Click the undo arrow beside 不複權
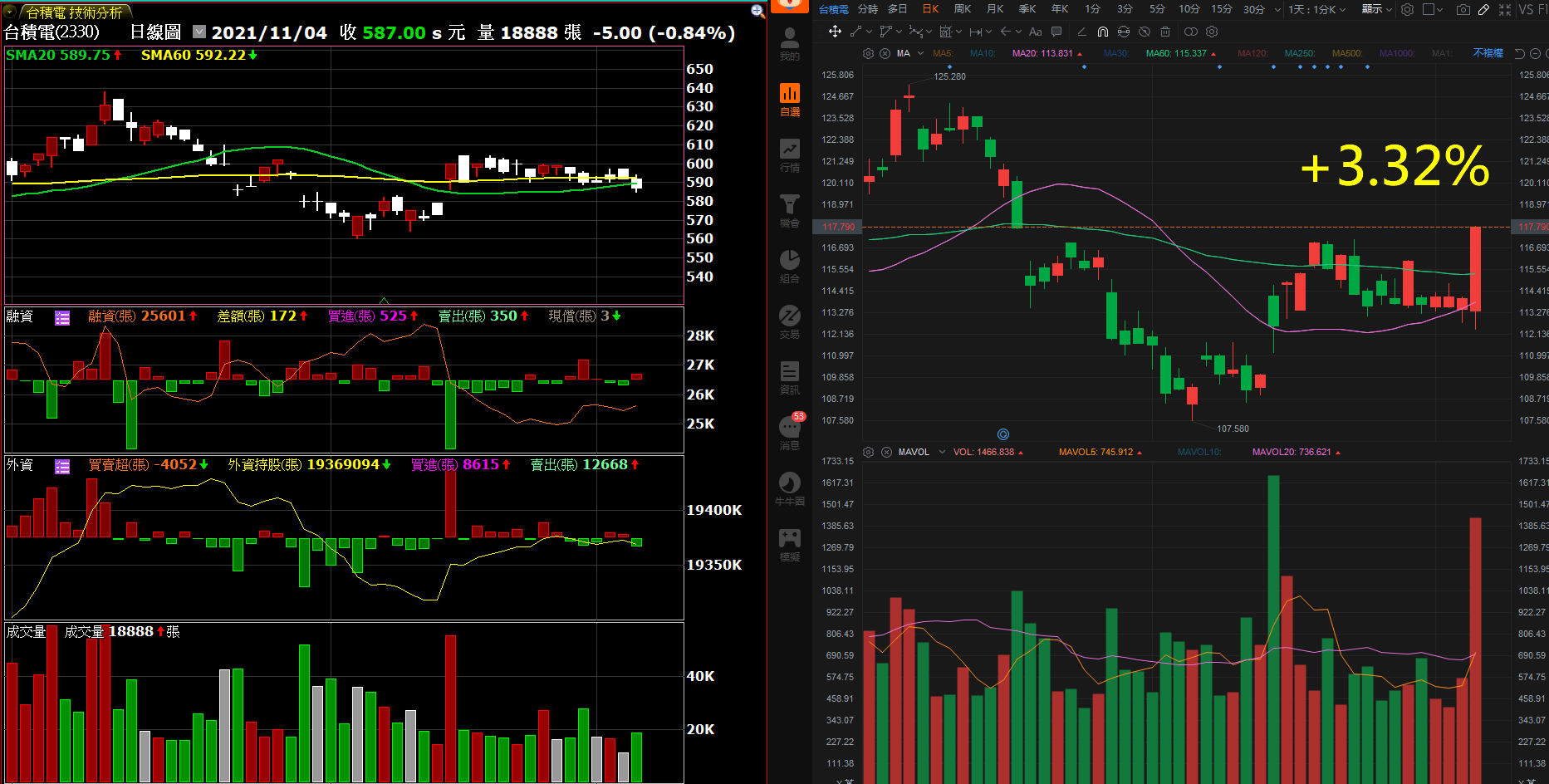 click(1519, 53)
